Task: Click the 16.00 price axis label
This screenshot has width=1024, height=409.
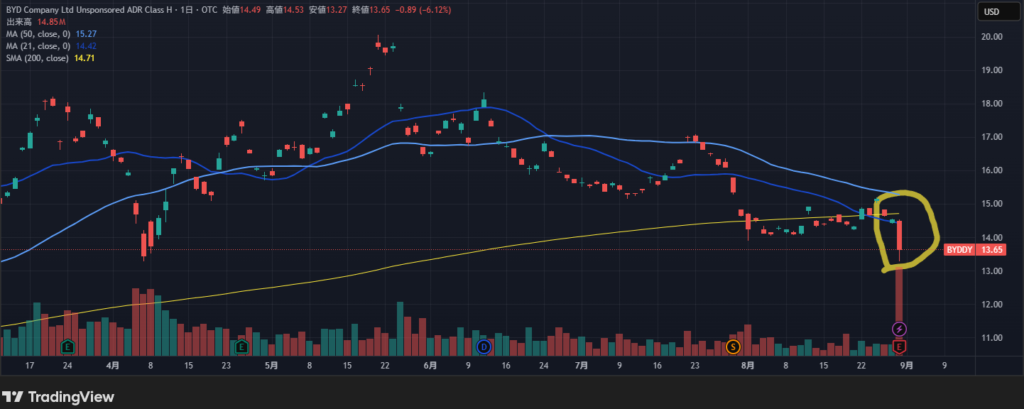Action: click(x=993, y=171)
